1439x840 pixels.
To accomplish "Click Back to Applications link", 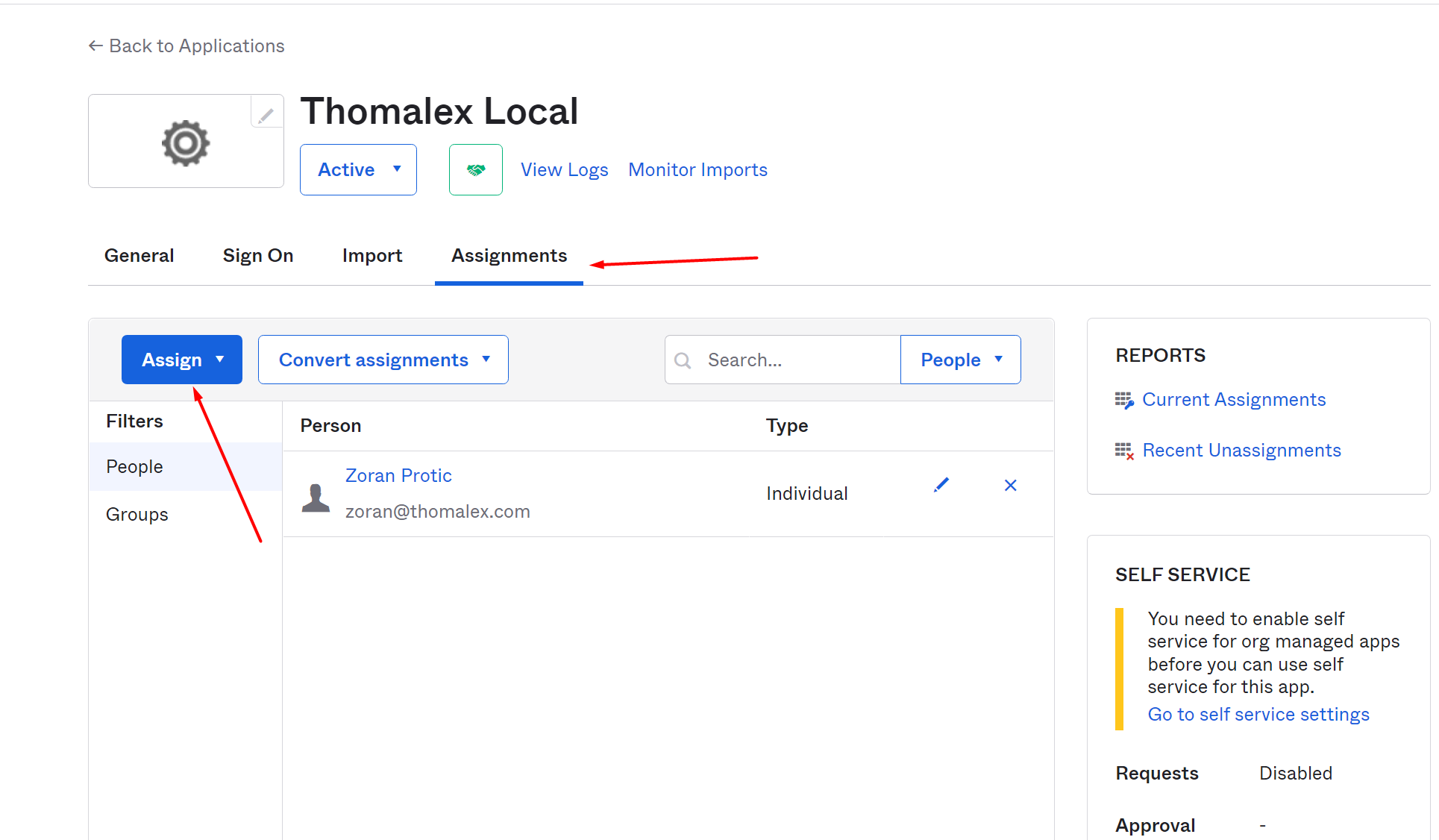I will click(186, 46).
